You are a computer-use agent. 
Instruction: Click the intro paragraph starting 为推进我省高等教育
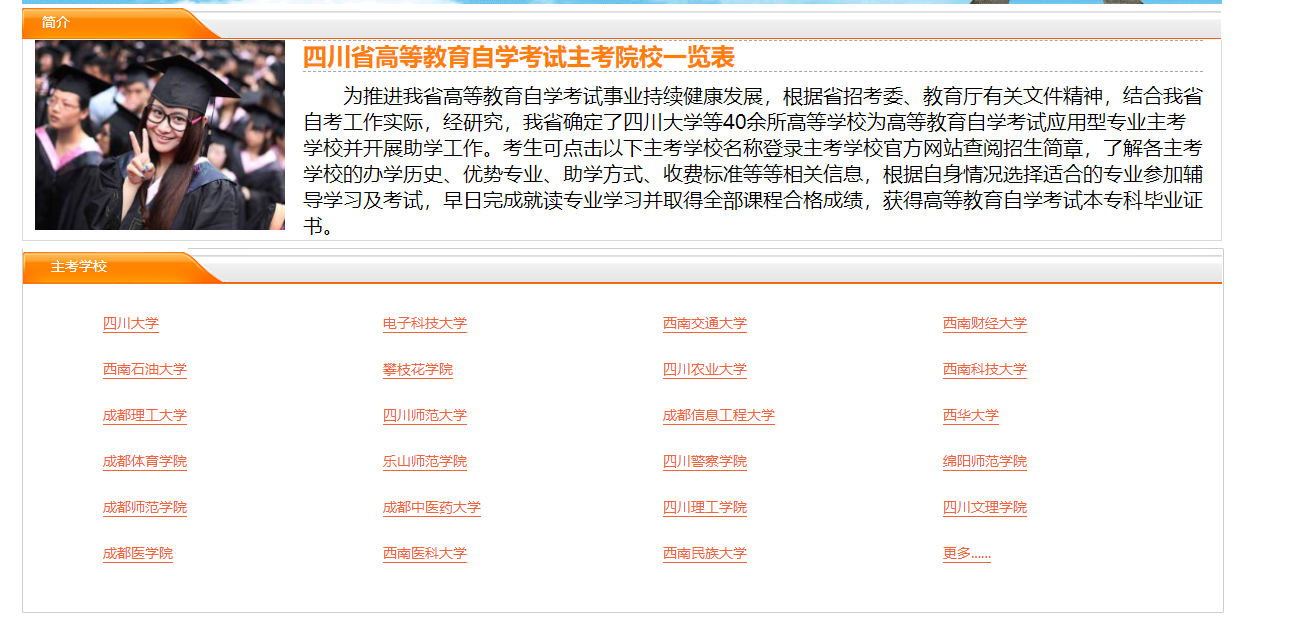coord(753,161)
